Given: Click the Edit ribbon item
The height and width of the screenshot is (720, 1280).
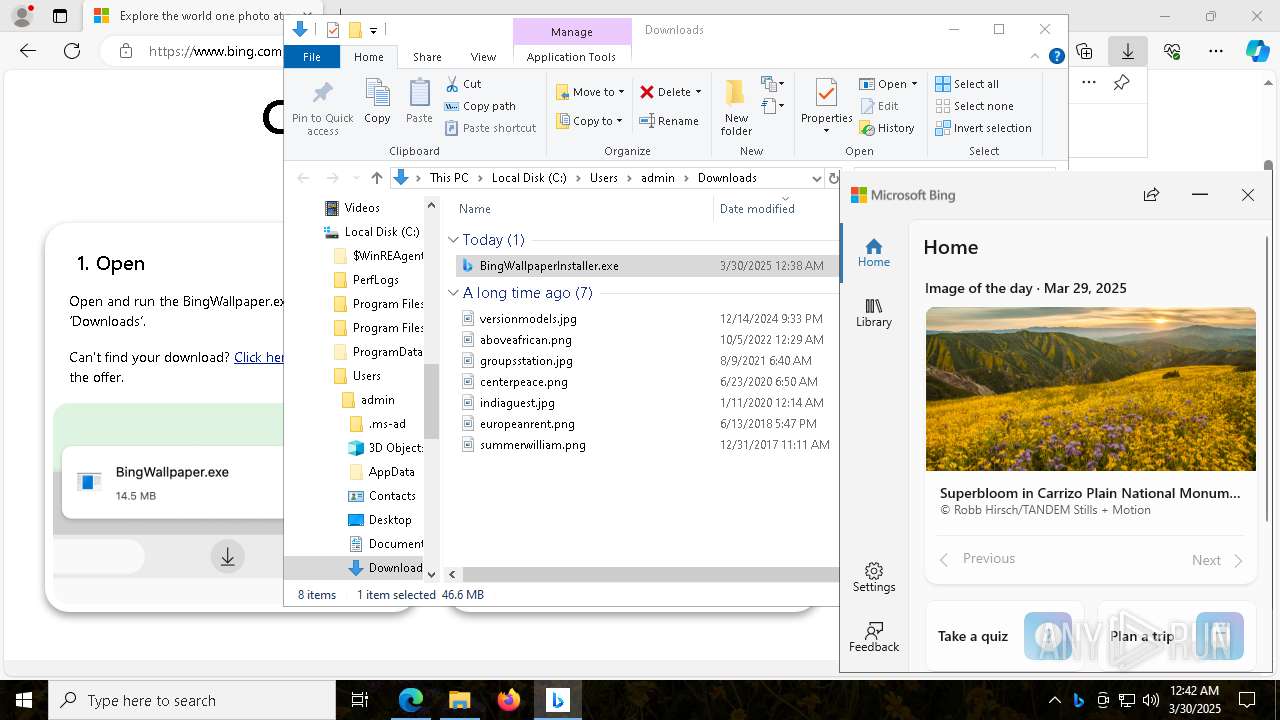Looking at the screenshot, I should pos(879,106).
